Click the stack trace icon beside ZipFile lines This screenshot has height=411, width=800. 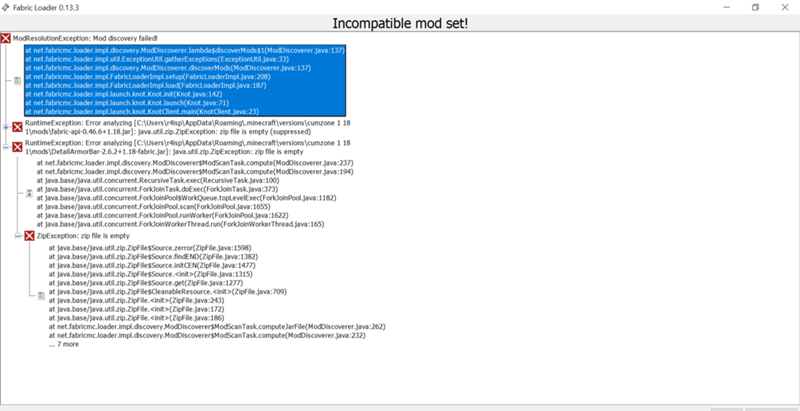pos(40,296)
